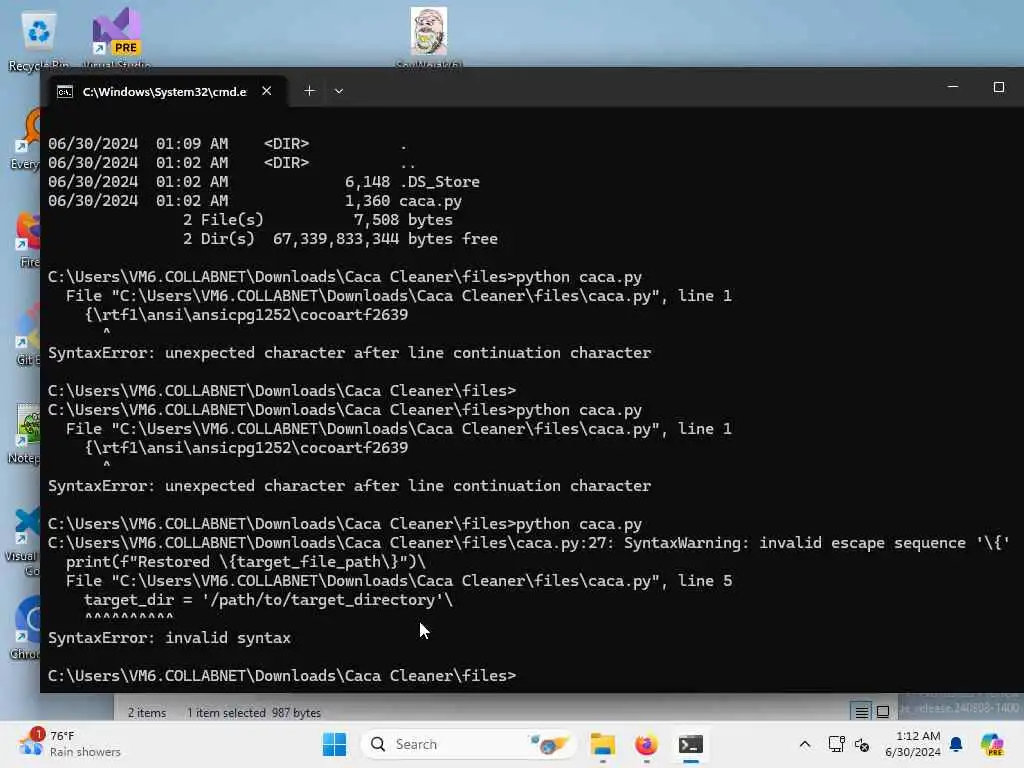Viewport: 1024px width, 768px height.
Task: Switch Explorer to details view
Action: 861,712
